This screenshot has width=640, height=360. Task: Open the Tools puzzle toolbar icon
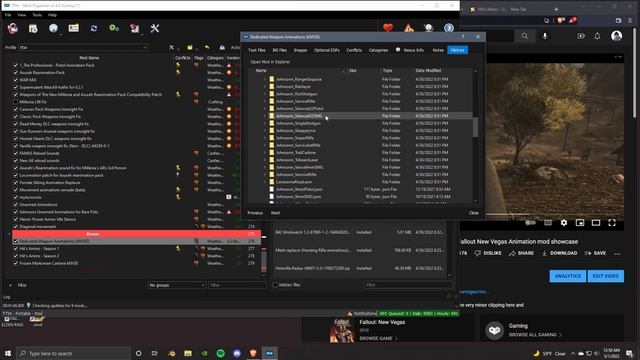[135, 28]
